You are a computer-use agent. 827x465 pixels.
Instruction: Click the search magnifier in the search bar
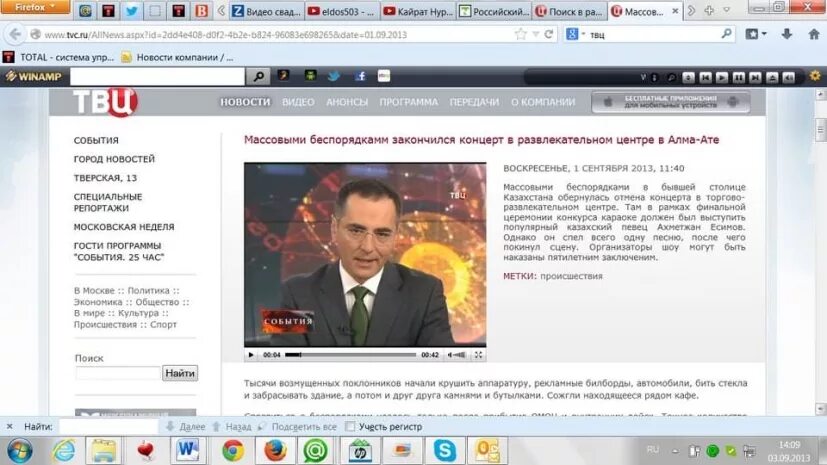[x=726, y=34]
